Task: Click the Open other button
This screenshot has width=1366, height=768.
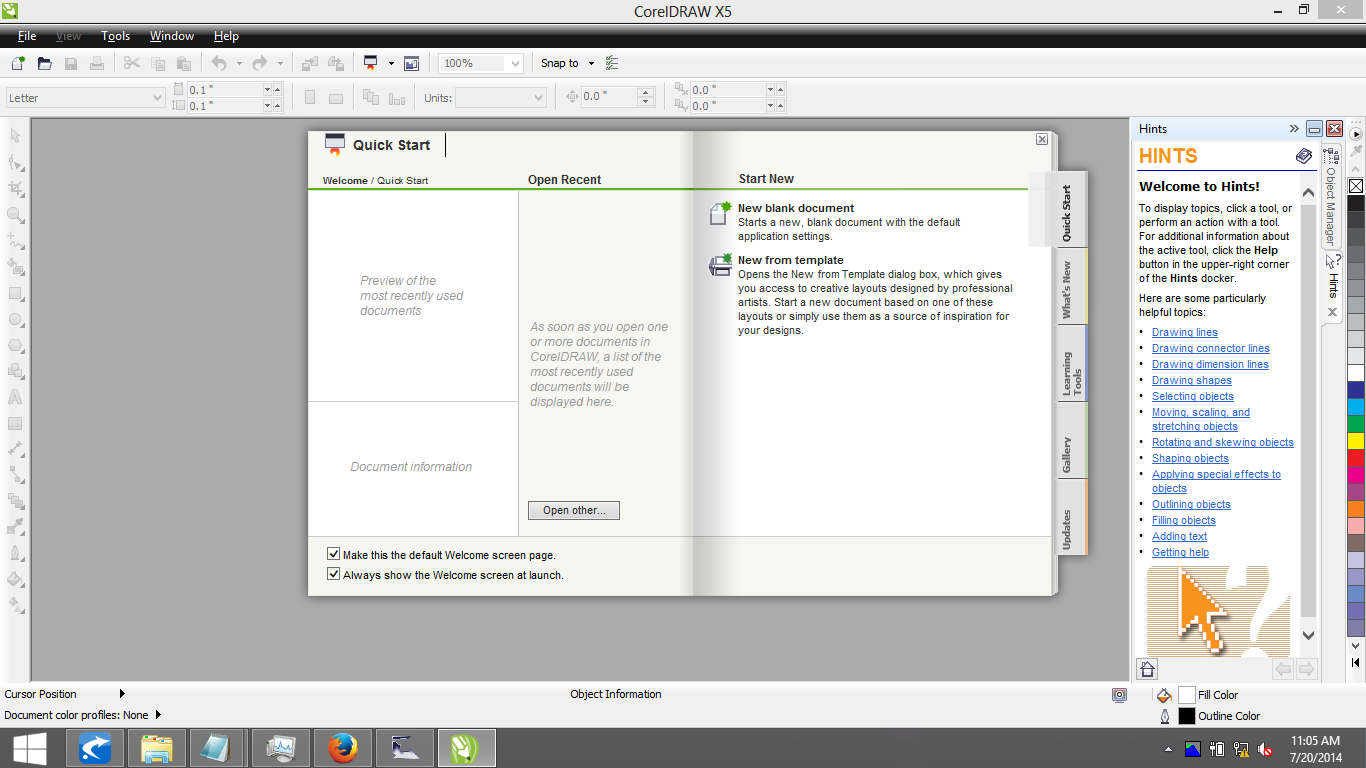Action: pos(573,510)
